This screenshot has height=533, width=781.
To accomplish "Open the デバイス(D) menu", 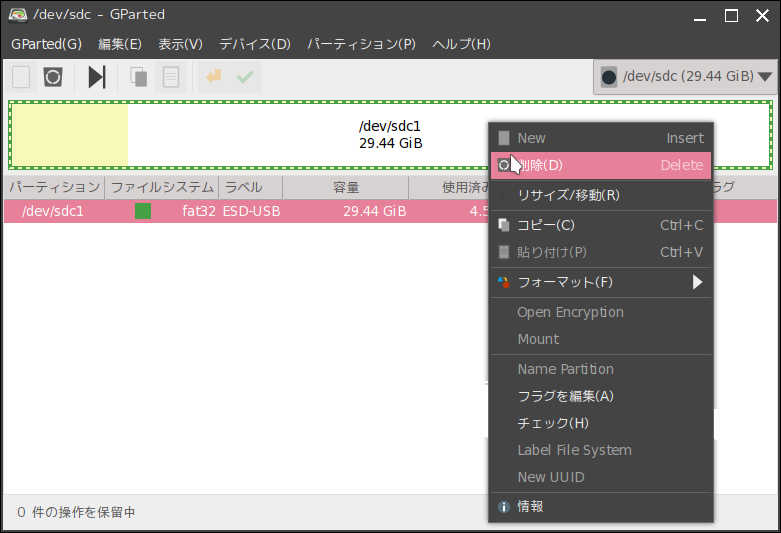I will [x=254, y=44].
